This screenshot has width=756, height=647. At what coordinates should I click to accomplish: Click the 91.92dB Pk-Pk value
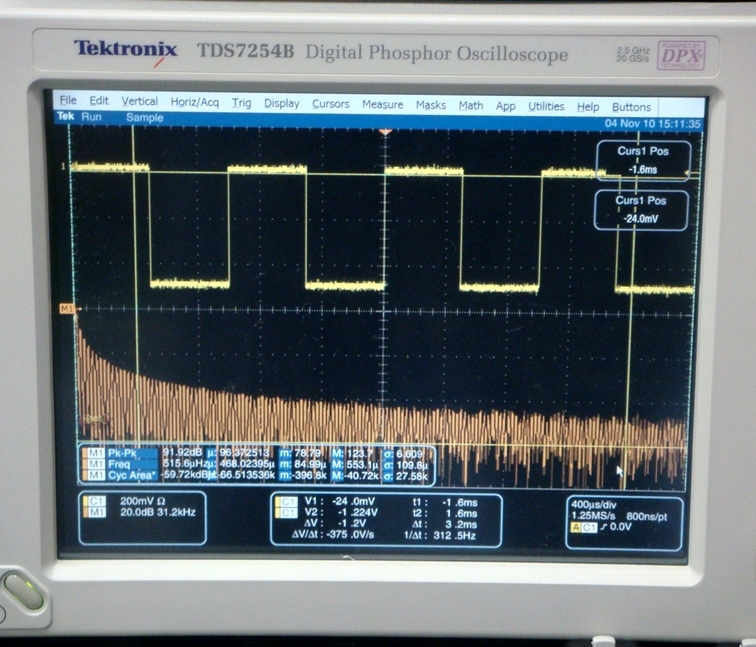click(182, 453)
